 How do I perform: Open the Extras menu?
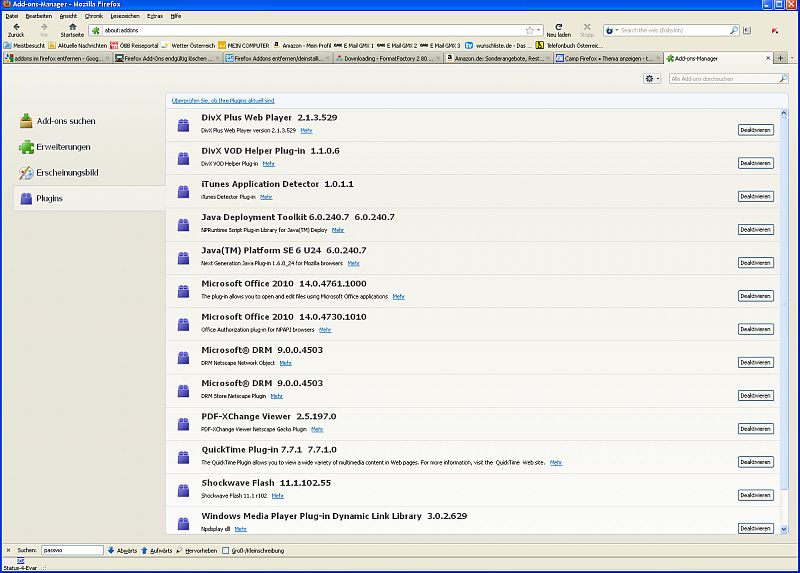click(154, 16)
